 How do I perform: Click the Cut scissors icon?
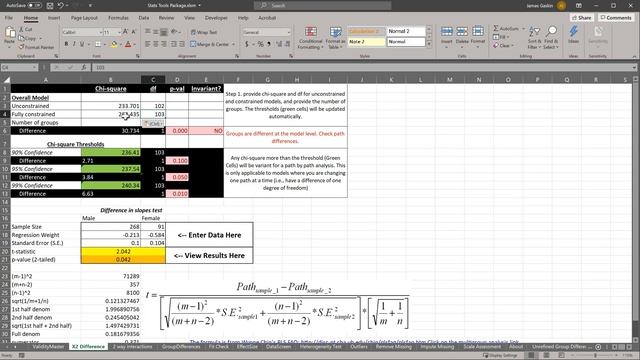(x=21, y=29)
